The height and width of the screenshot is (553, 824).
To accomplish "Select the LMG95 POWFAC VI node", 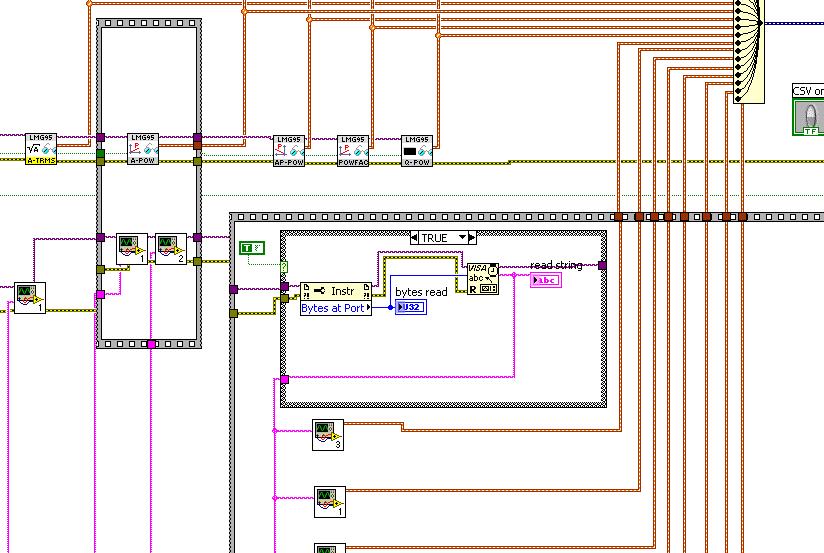I will (353, 151).
